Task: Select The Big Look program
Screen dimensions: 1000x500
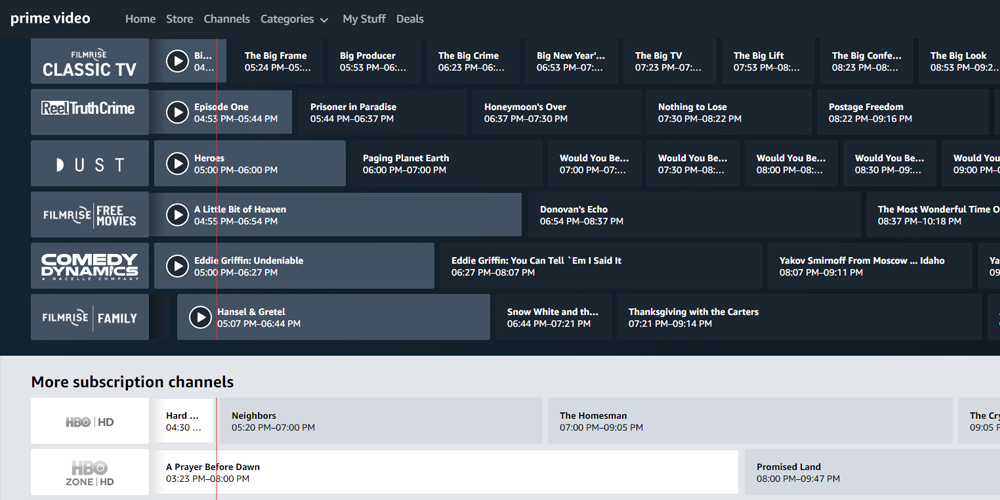Action: click(x=959, y=61)
